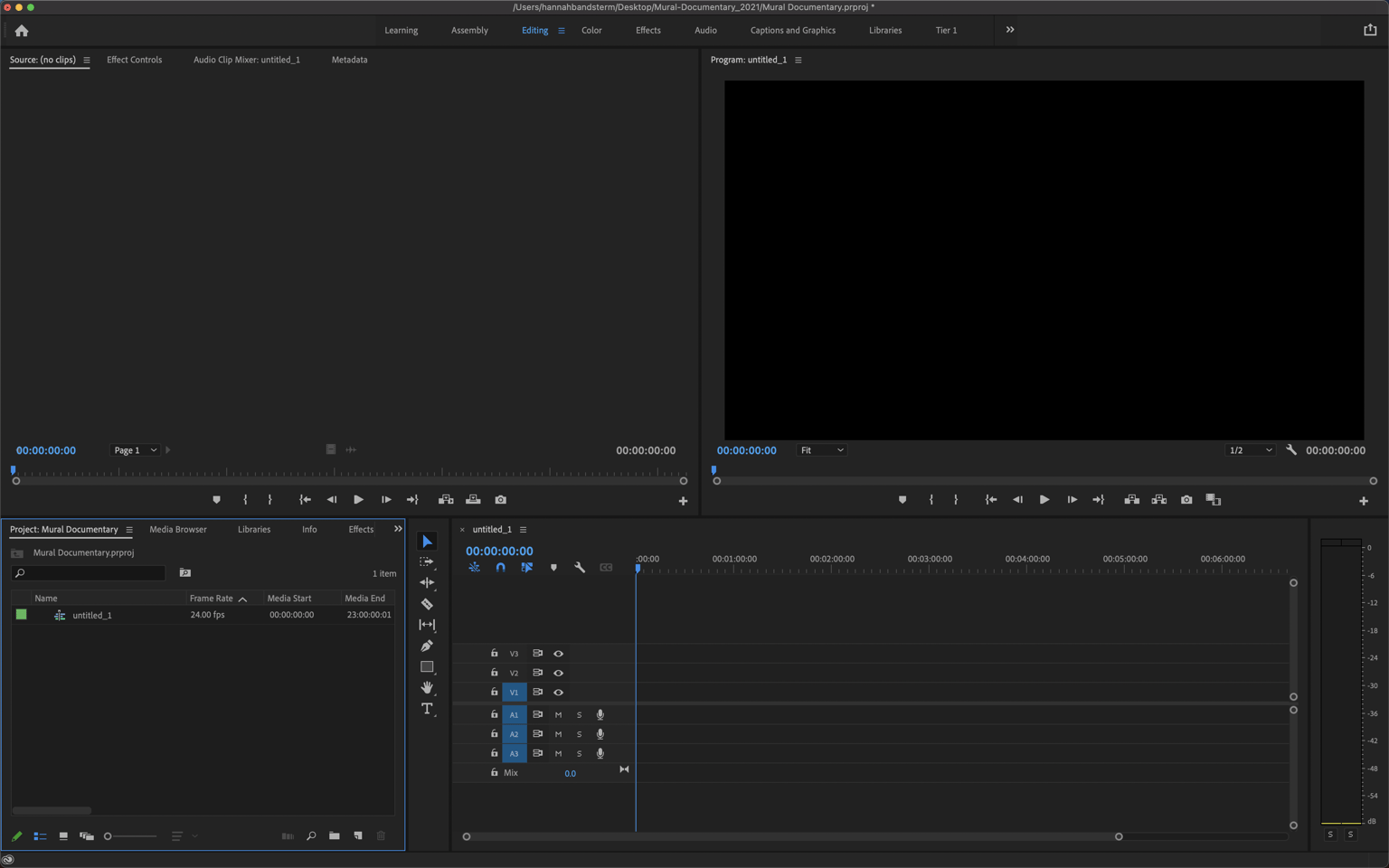
Task: Open Editing workspace menu icon
Action: click(562, 31)
